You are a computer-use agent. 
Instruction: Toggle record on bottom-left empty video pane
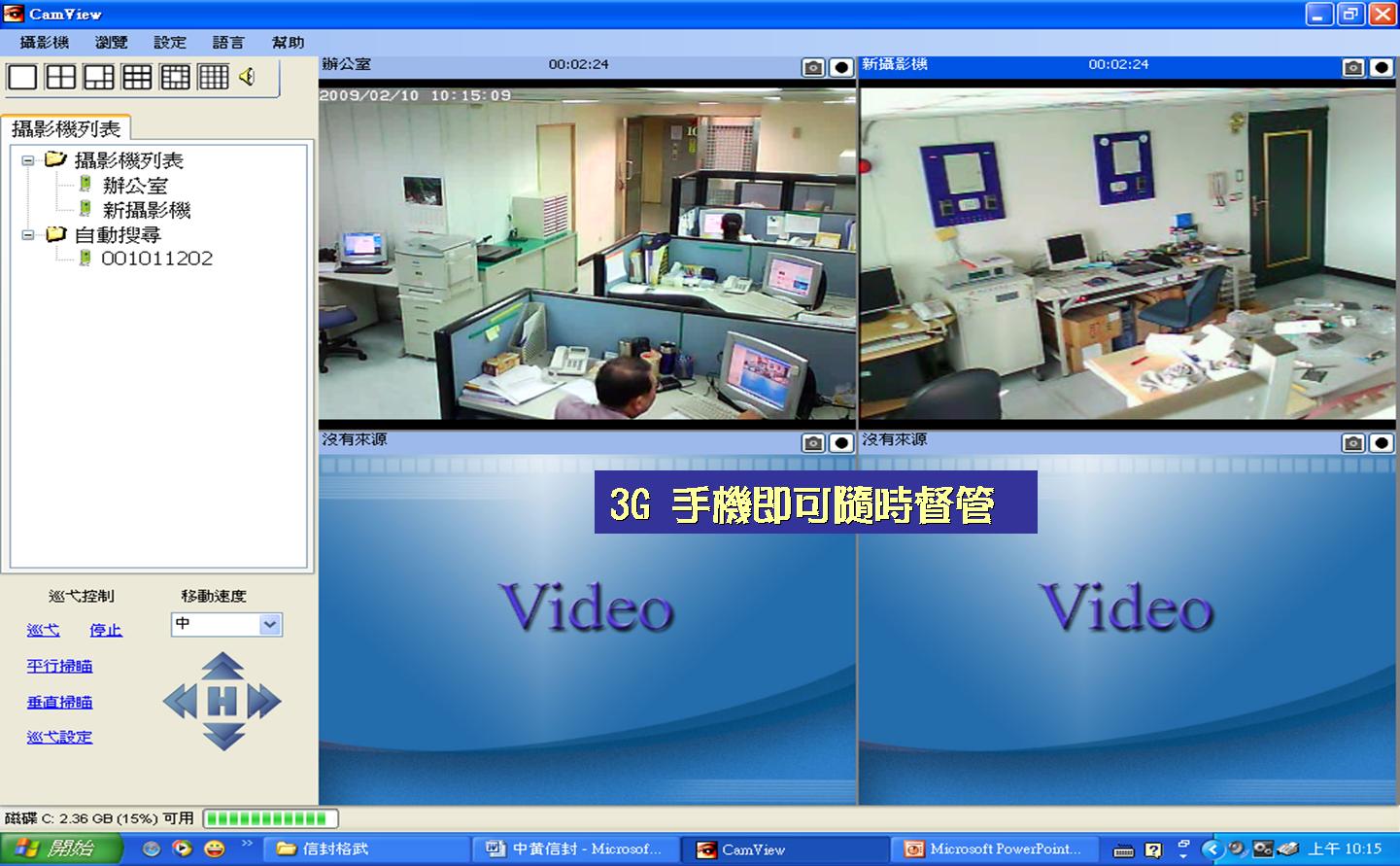click(x=841, y=443)
